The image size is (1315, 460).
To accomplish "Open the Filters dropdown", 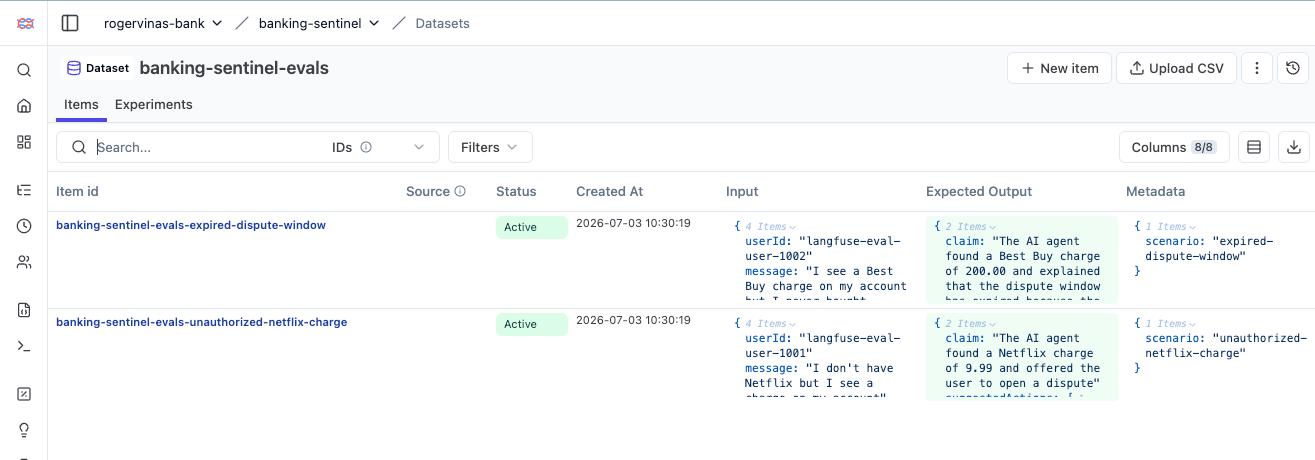I will pyautogui.click(x=490, y=147).
